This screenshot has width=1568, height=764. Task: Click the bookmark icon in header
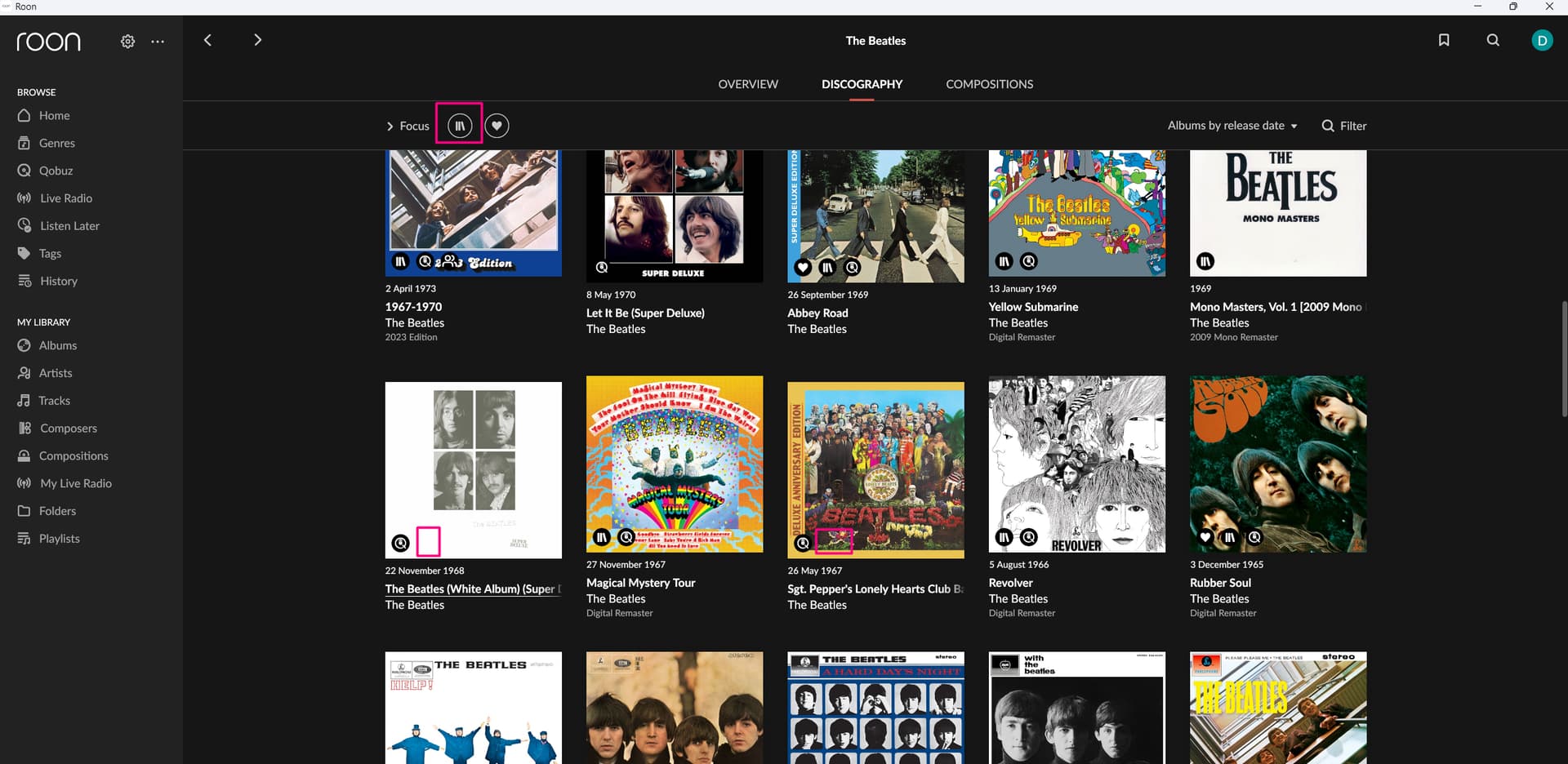point(1444,40)
